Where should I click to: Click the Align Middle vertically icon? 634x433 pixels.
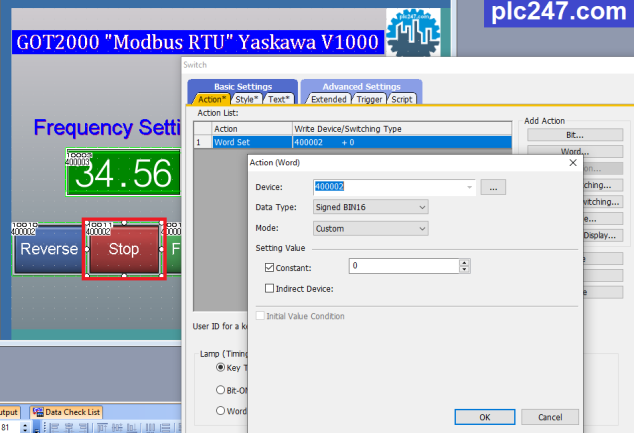[117, 427]
